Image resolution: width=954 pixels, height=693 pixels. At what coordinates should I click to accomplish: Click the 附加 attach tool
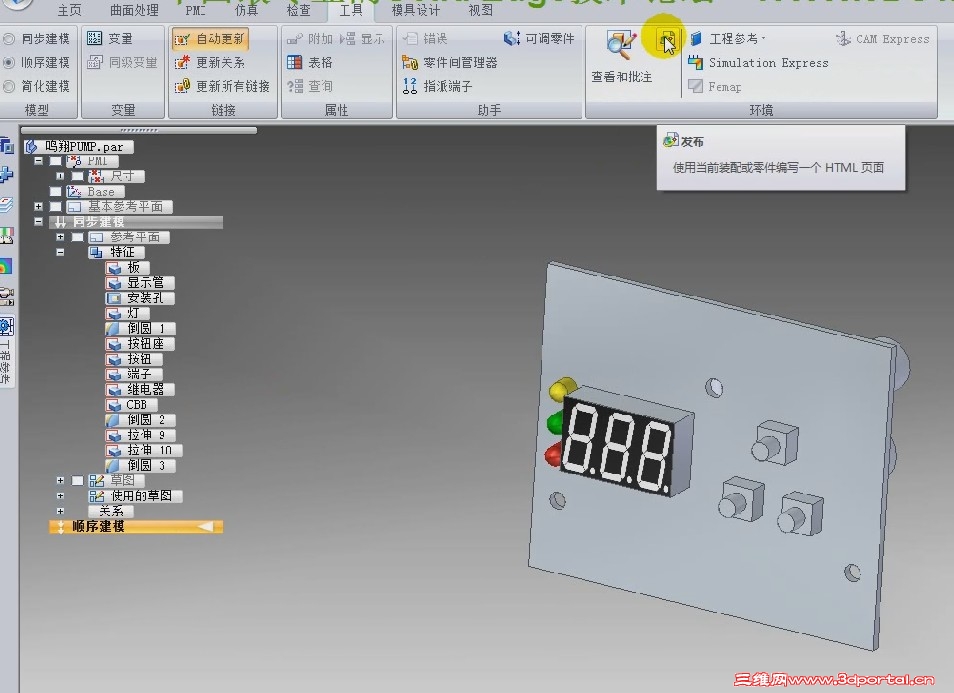pyautogui.click(x=310, y=39)
